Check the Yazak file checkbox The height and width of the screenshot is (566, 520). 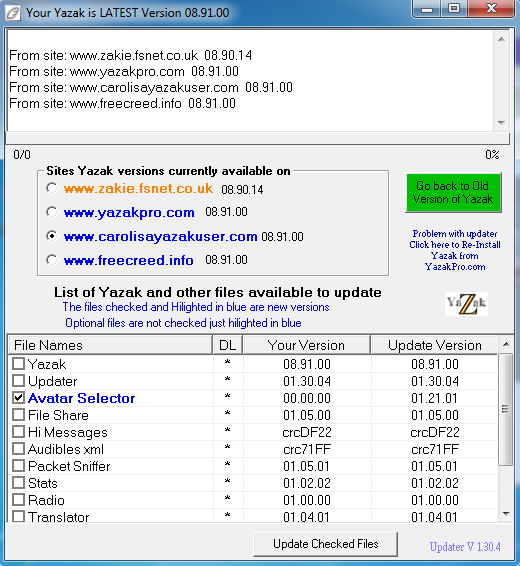pos(18,363)
